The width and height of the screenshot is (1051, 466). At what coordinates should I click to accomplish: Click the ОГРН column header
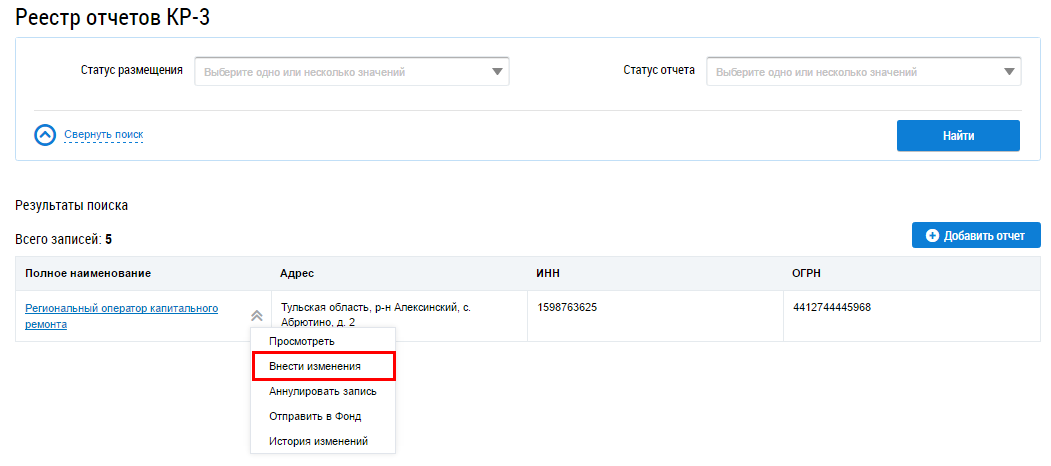tap(808, 273)
